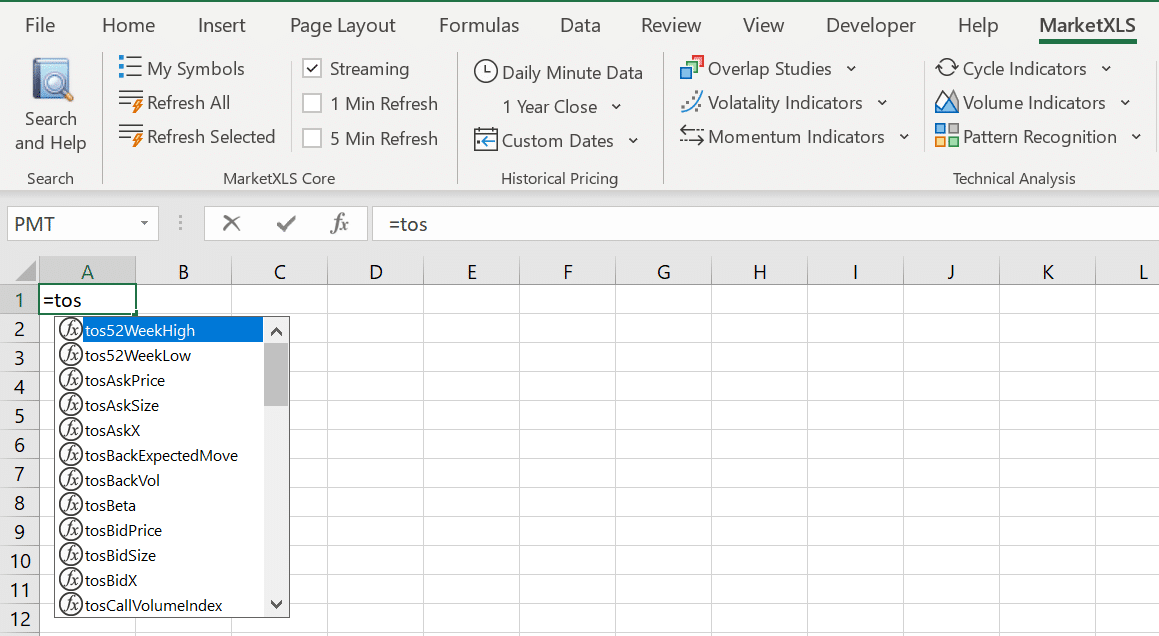Image resolution: width=1159 pixels, height=636 pixels.
Task: Click the Refresh All button label
Action: [188, 103]
